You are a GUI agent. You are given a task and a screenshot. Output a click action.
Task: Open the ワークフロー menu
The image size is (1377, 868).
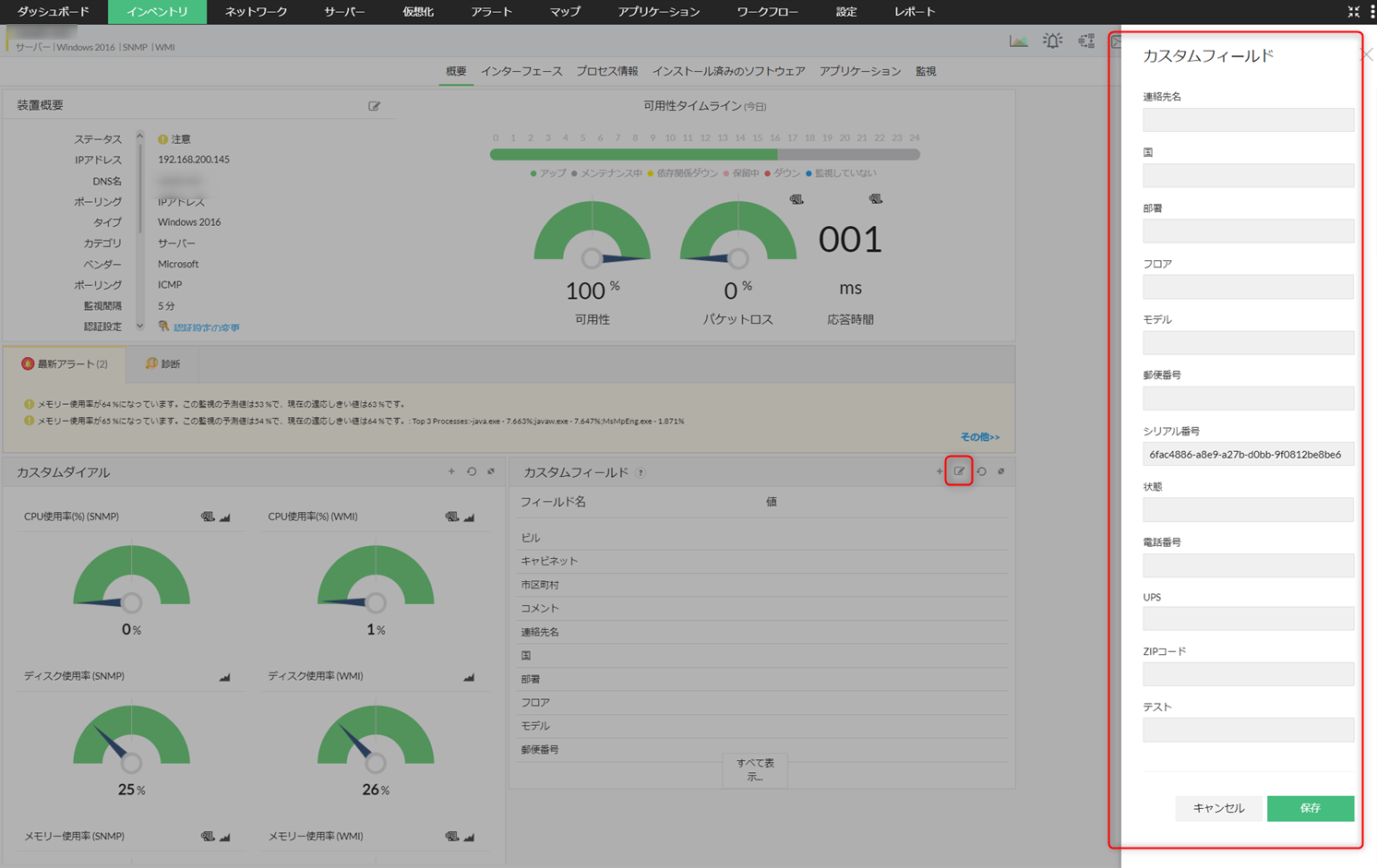click(x=767, y=12)
